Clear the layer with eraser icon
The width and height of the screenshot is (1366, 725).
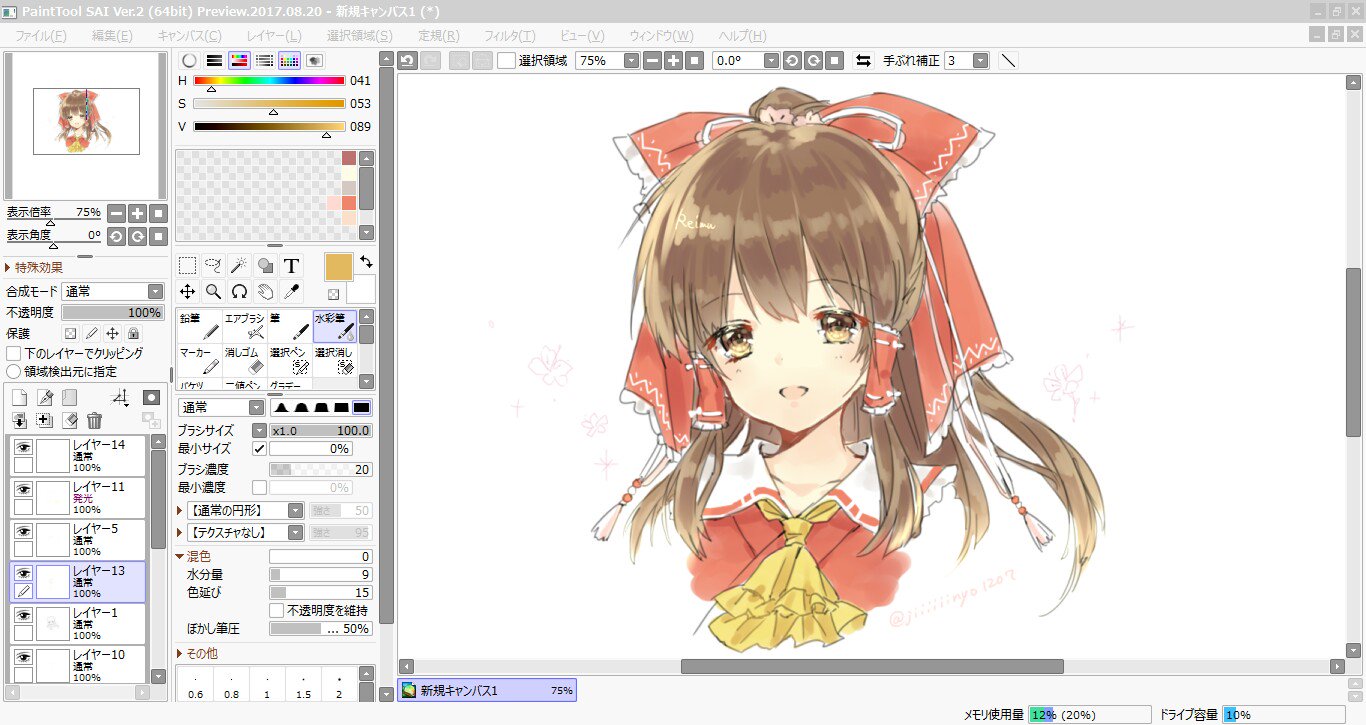(69, 420)
